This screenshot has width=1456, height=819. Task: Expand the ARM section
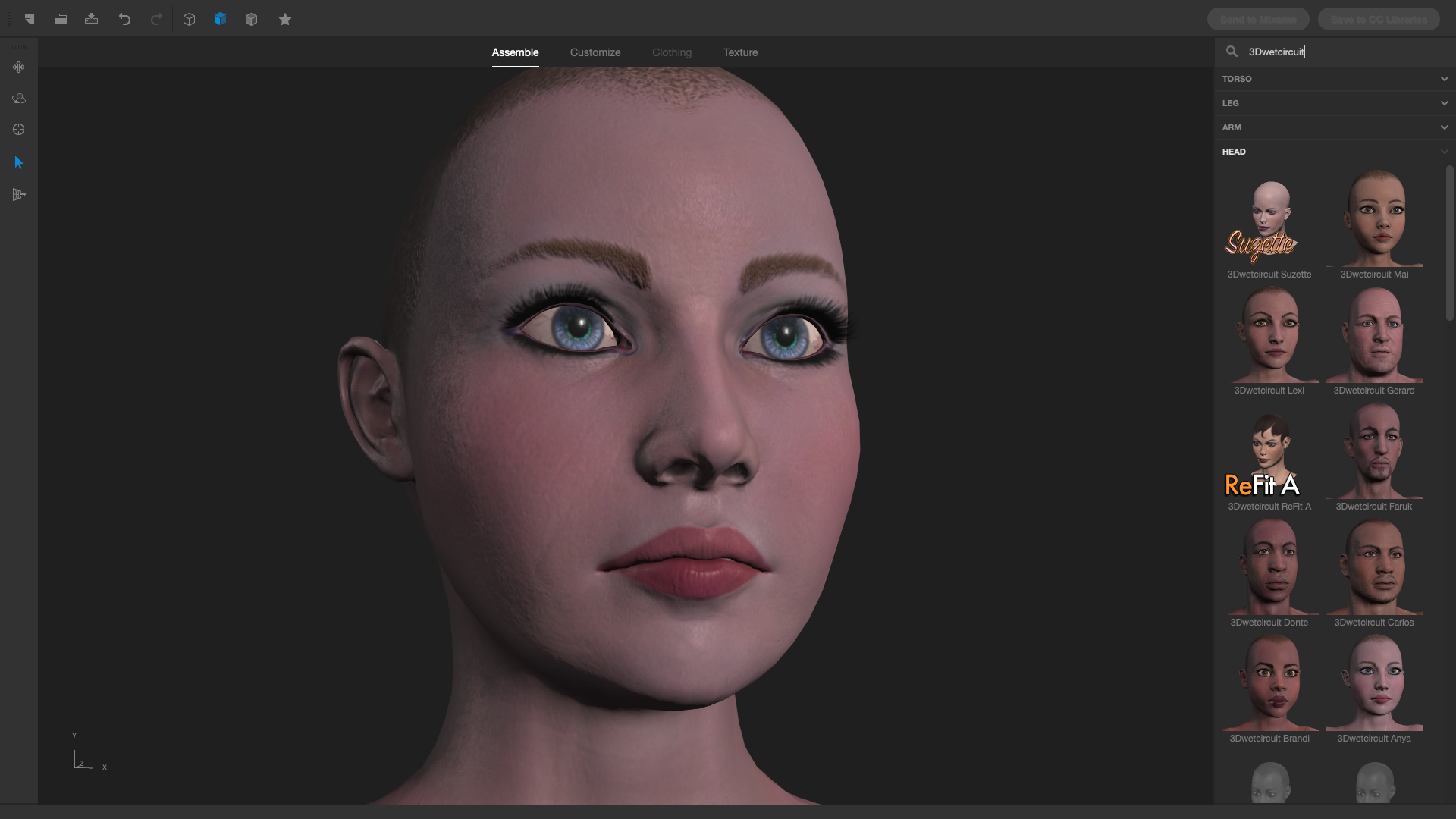[1444, 127]
